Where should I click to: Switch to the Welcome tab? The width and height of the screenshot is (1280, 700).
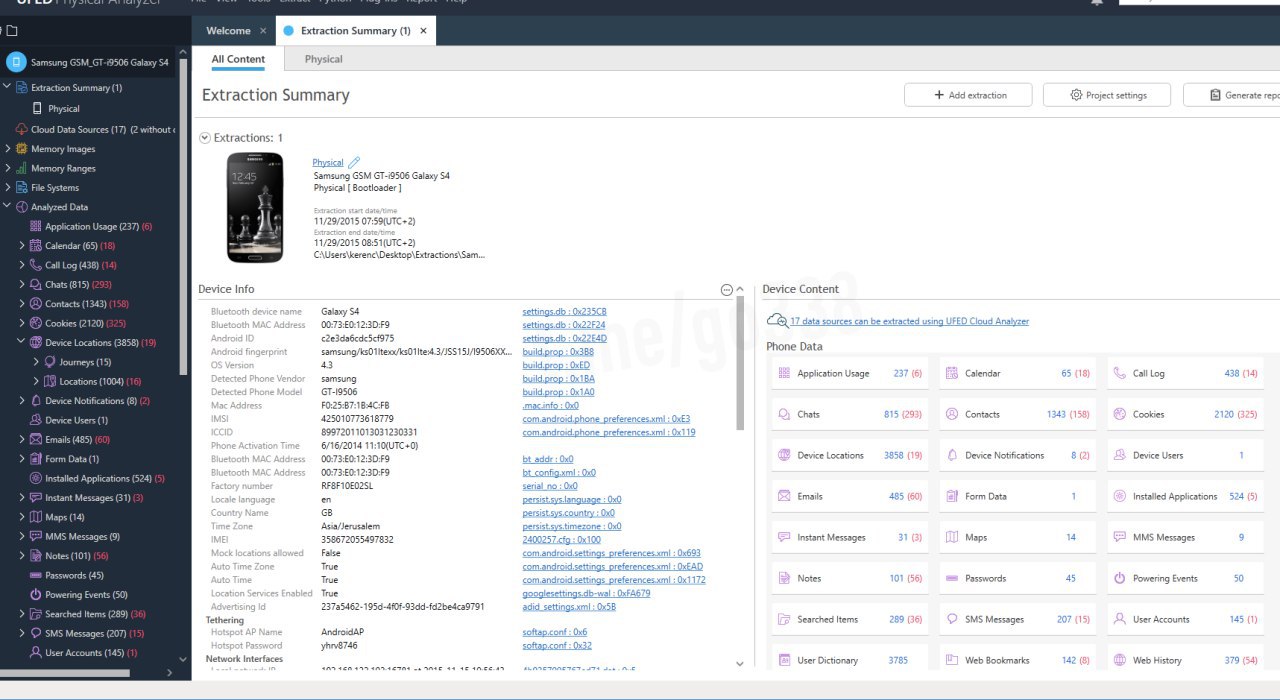click(x=228, y=31)
